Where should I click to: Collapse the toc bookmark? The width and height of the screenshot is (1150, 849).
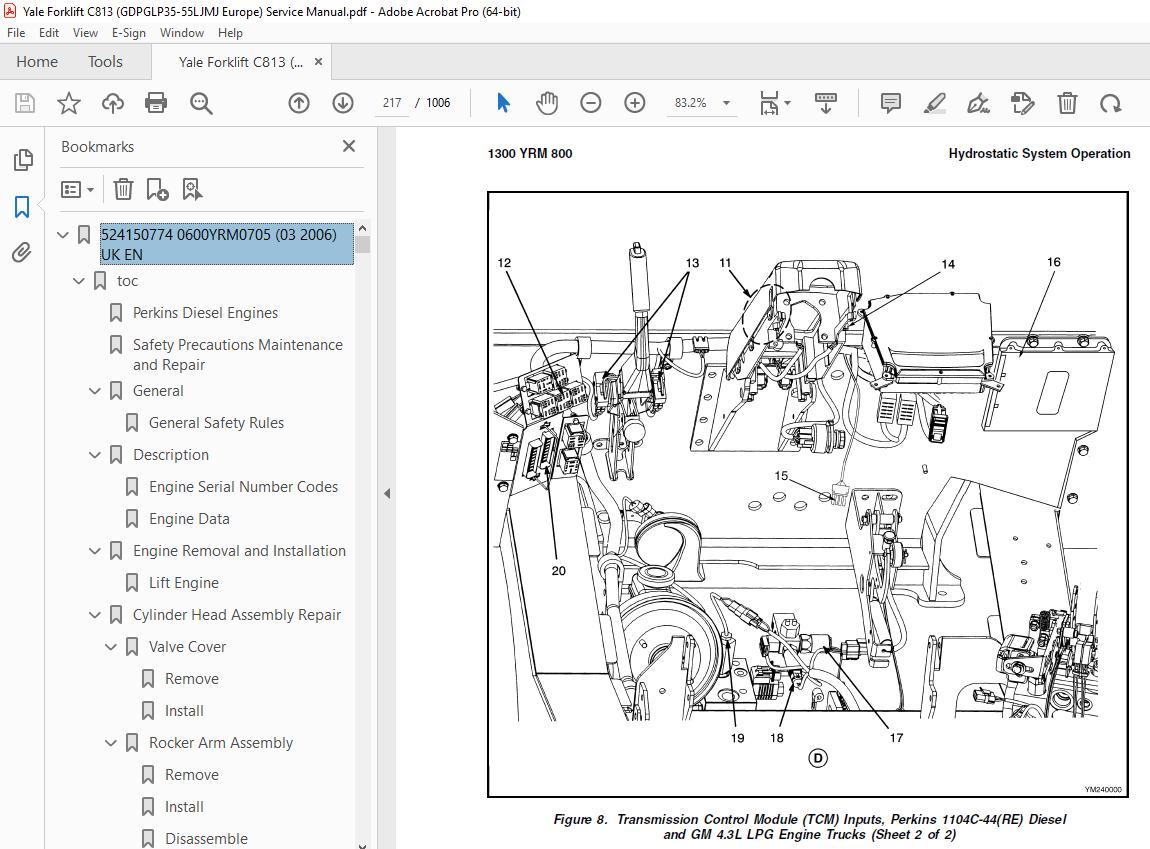click(x=79, y=281)
